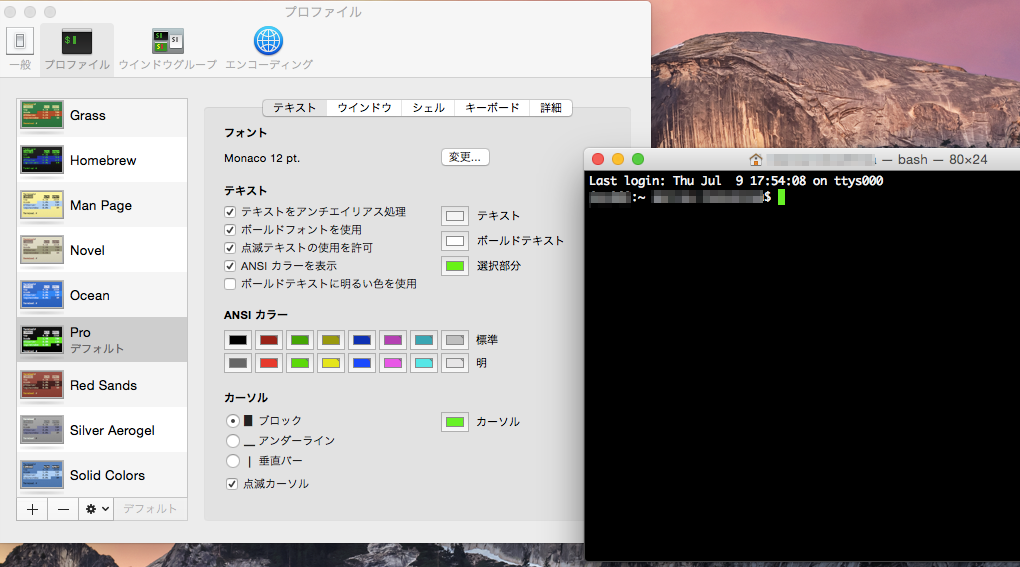Toggle 点滅テキストの使用を許可 checkbox
This screenshot has width=1020, height=567.
click(x=230, y=248)
